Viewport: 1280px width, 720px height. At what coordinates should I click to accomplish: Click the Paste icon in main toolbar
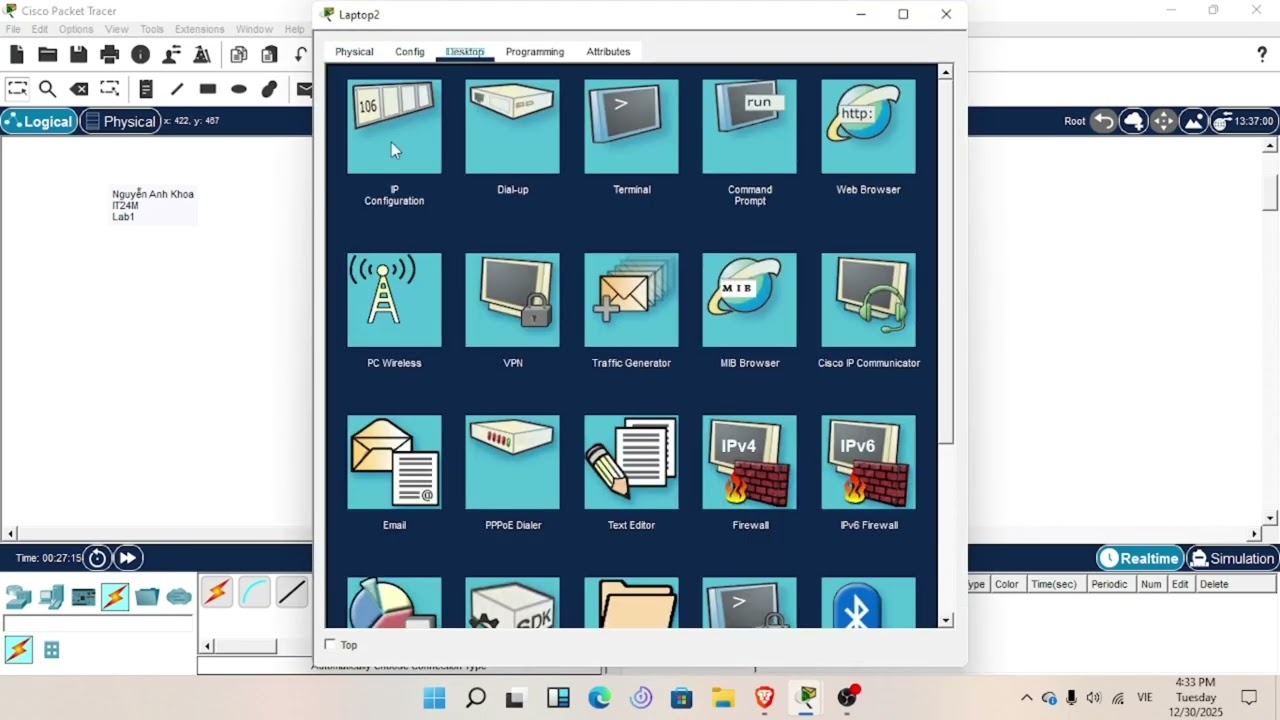[x=269, y=55]
